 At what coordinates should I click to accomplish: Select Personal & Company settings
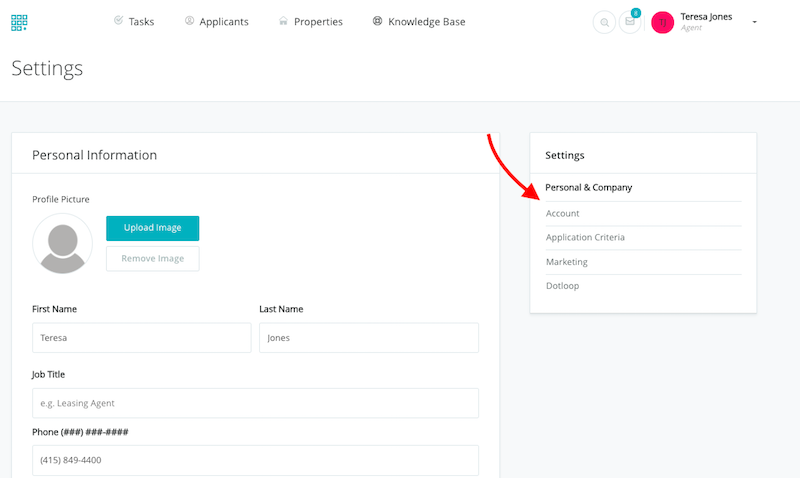tap(589, 188)
